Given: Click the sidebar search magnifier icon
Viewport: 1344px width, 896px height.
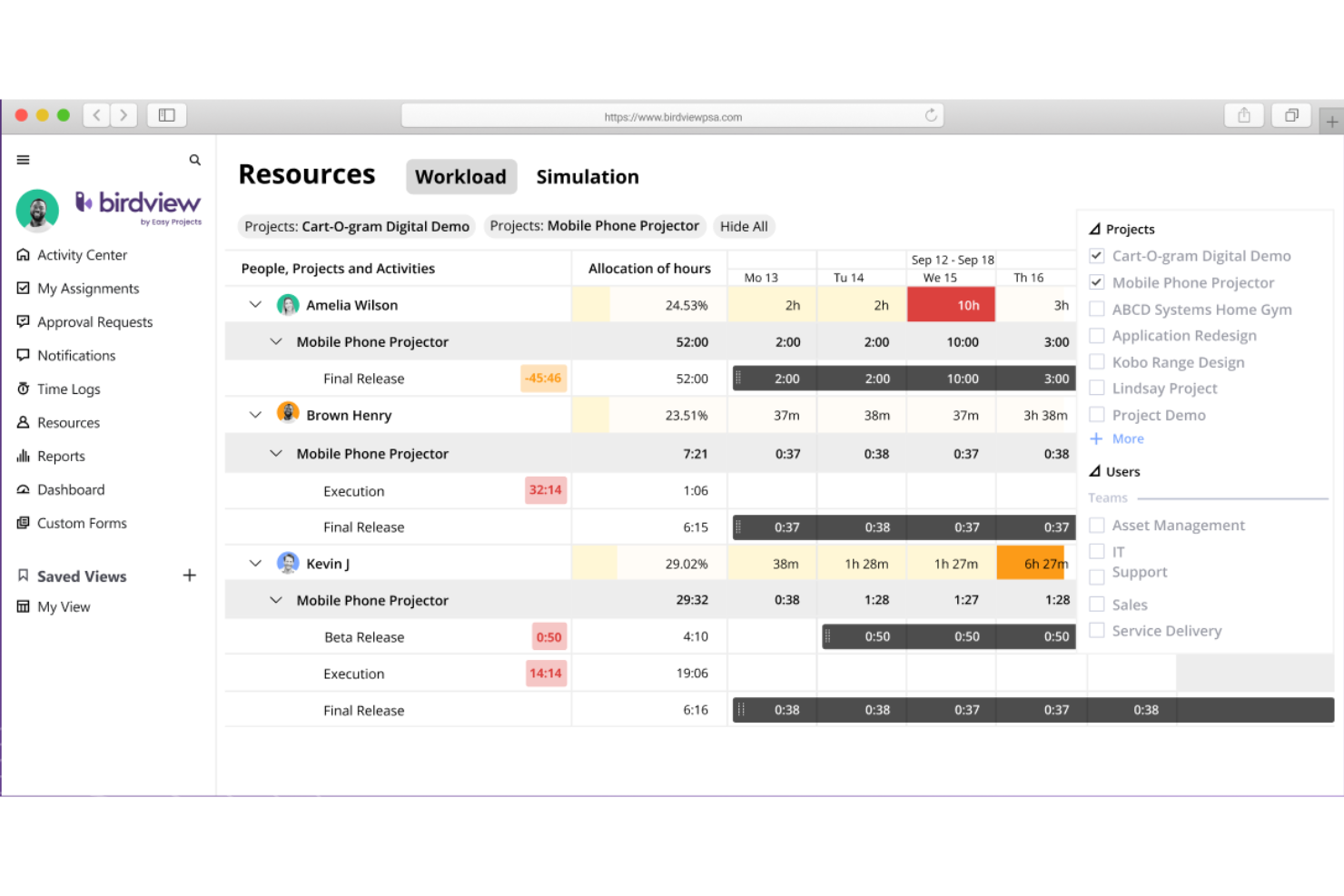Looking at the screenshot, I should click(x=194, y=160).
